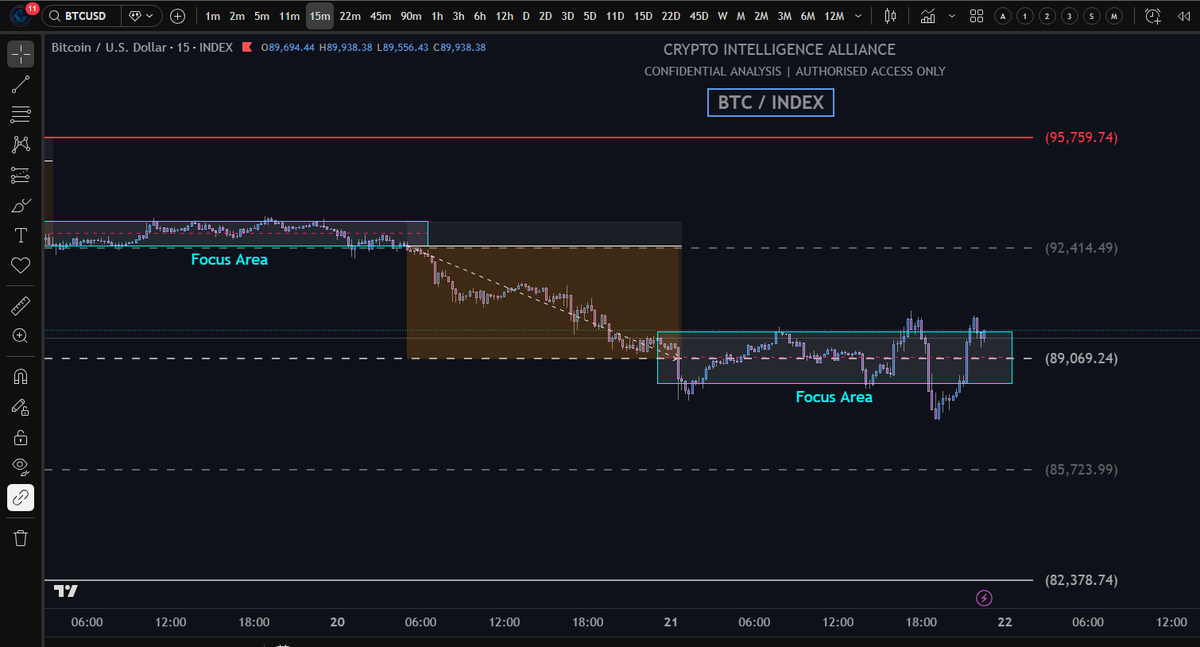Open the indicator templates grid icon
1200x647 pixels.
(977, 16)
